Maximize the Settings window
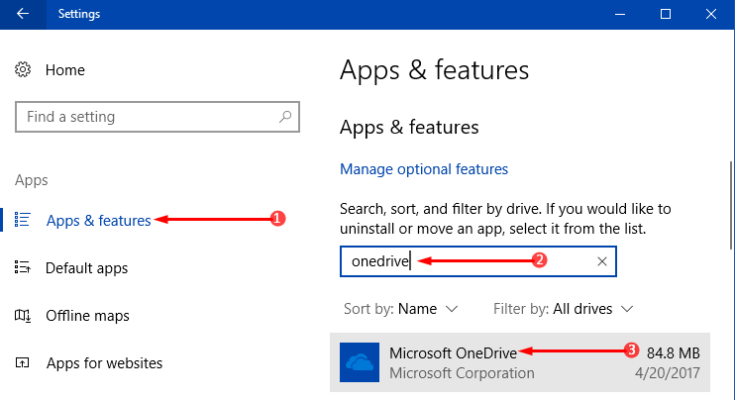The width and height of the screenshot is (735, 400). 666,14
